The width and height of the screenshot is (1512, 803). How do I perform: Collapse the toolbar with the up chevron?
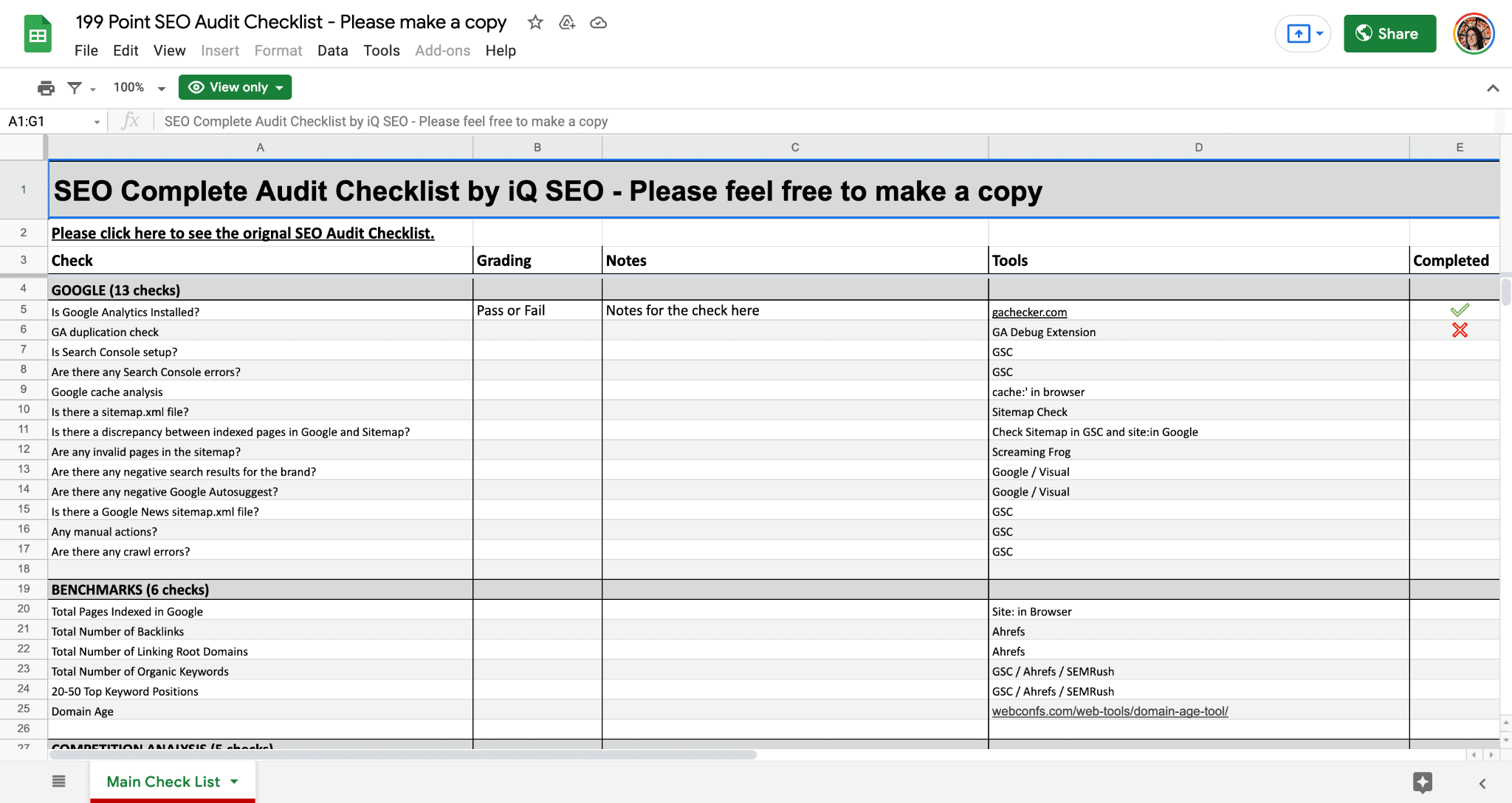[x=1493, y=88]
